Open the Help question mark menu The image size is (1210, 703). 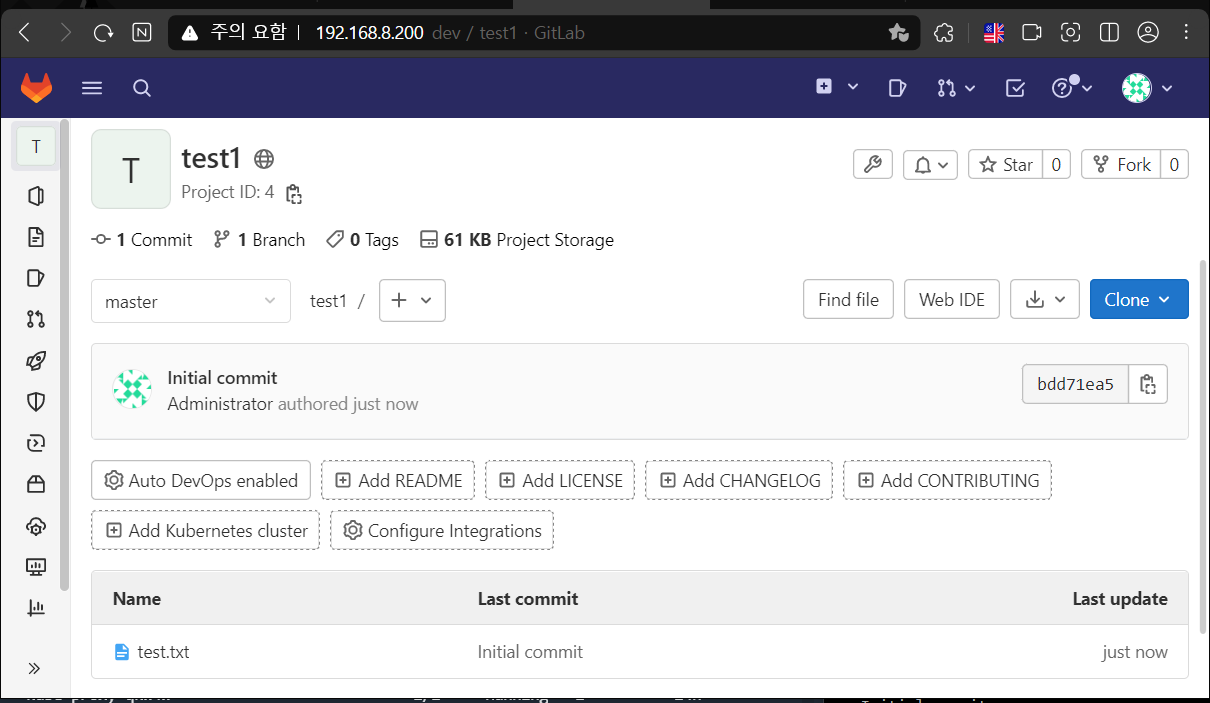[1072, 88]
